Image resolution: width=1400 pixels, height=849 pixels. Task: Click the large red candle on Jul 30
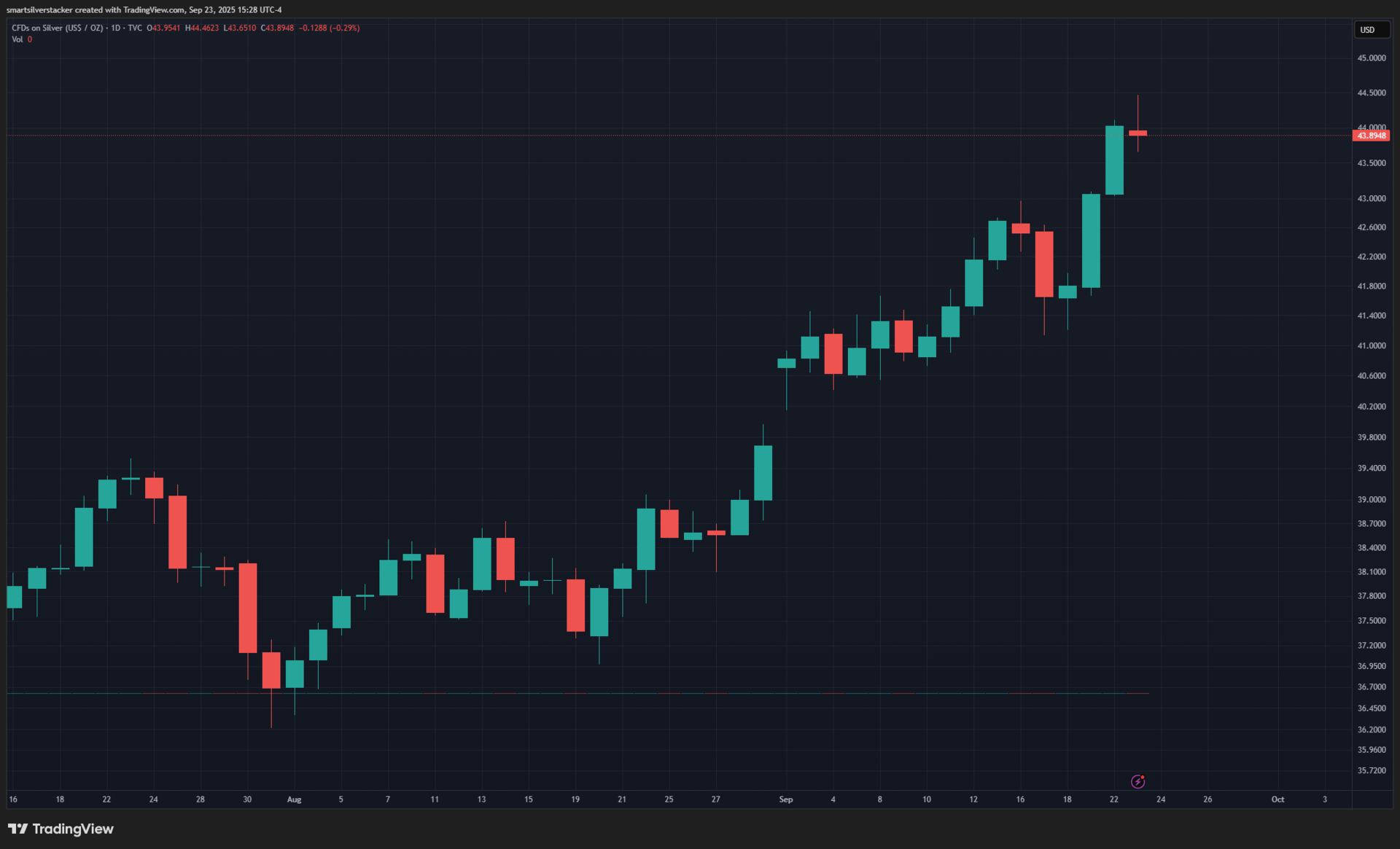(248, 608)
